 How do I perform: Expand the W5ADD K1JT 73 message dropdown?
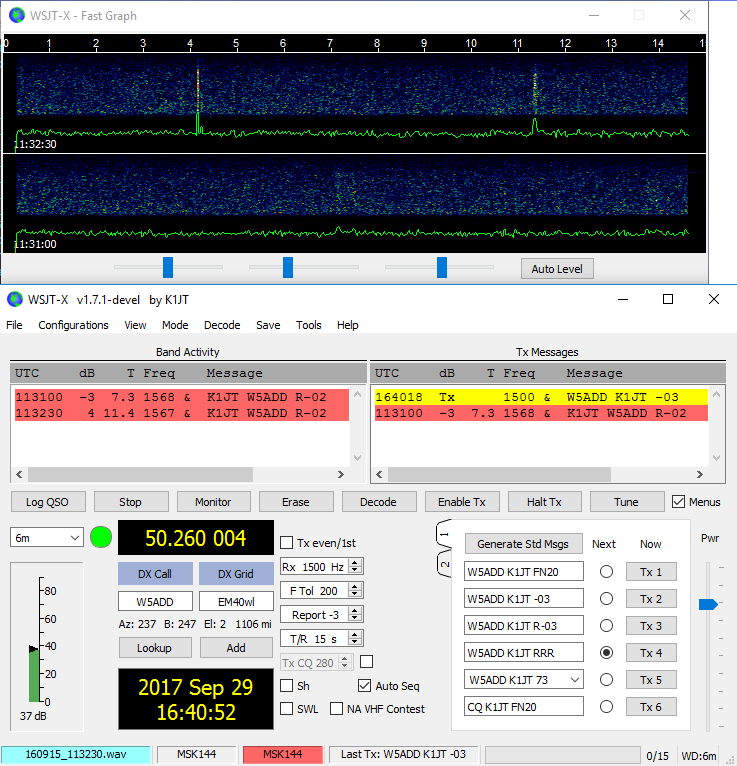573,680
